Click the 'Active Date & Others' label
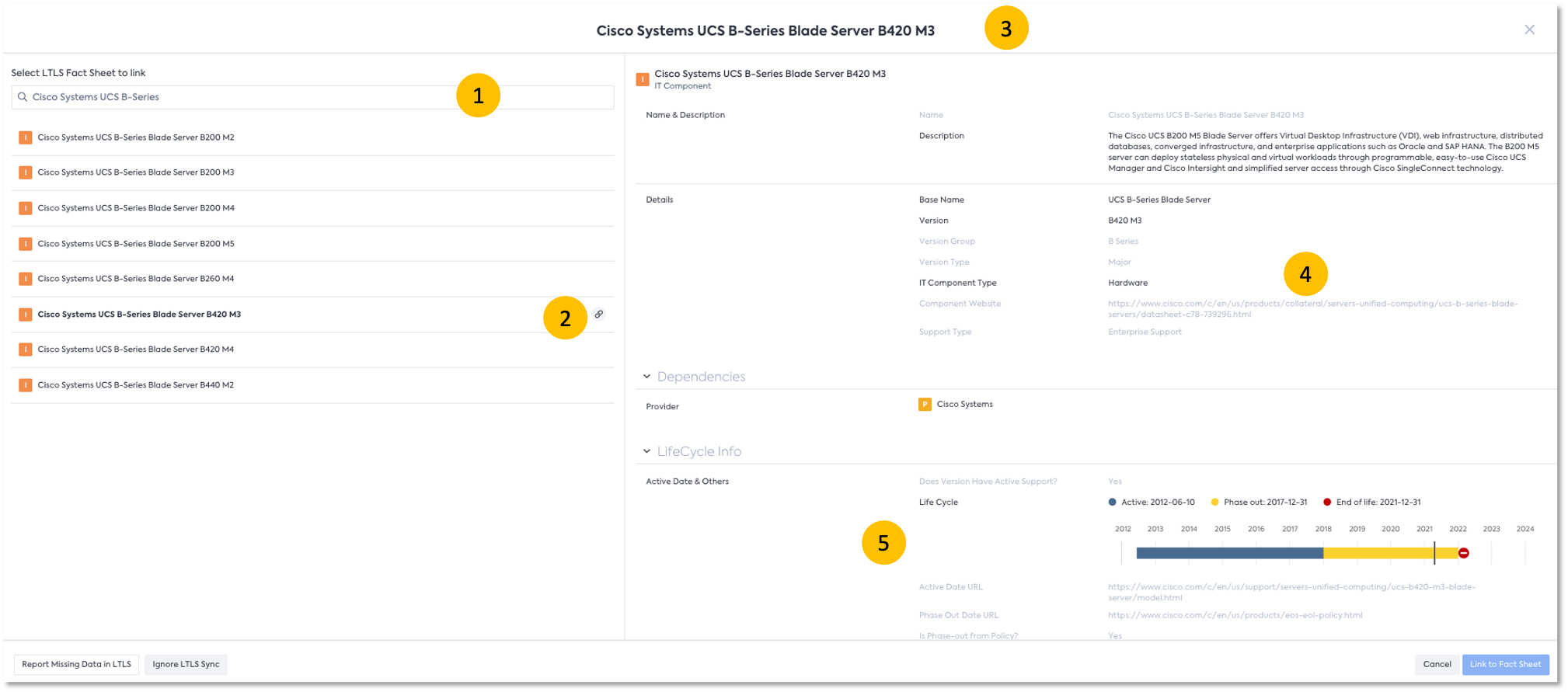This screenshot has height=692, width=1568. point(688,482)
